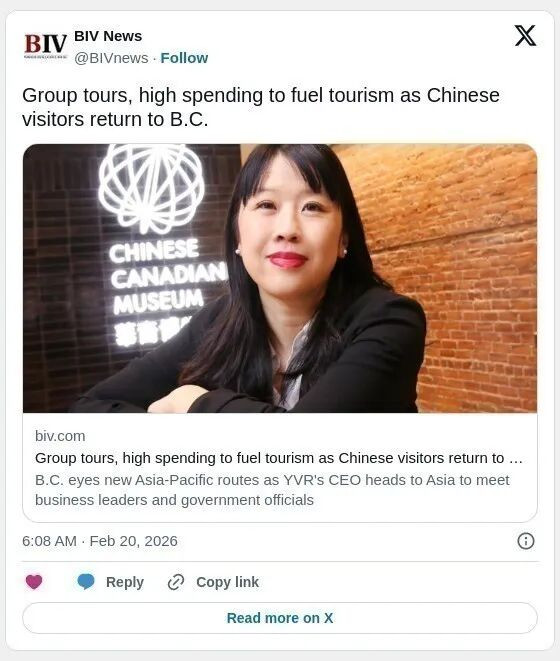560x661 pixels.
Task: Click the chain link copy icon
Action: (176, 582)
